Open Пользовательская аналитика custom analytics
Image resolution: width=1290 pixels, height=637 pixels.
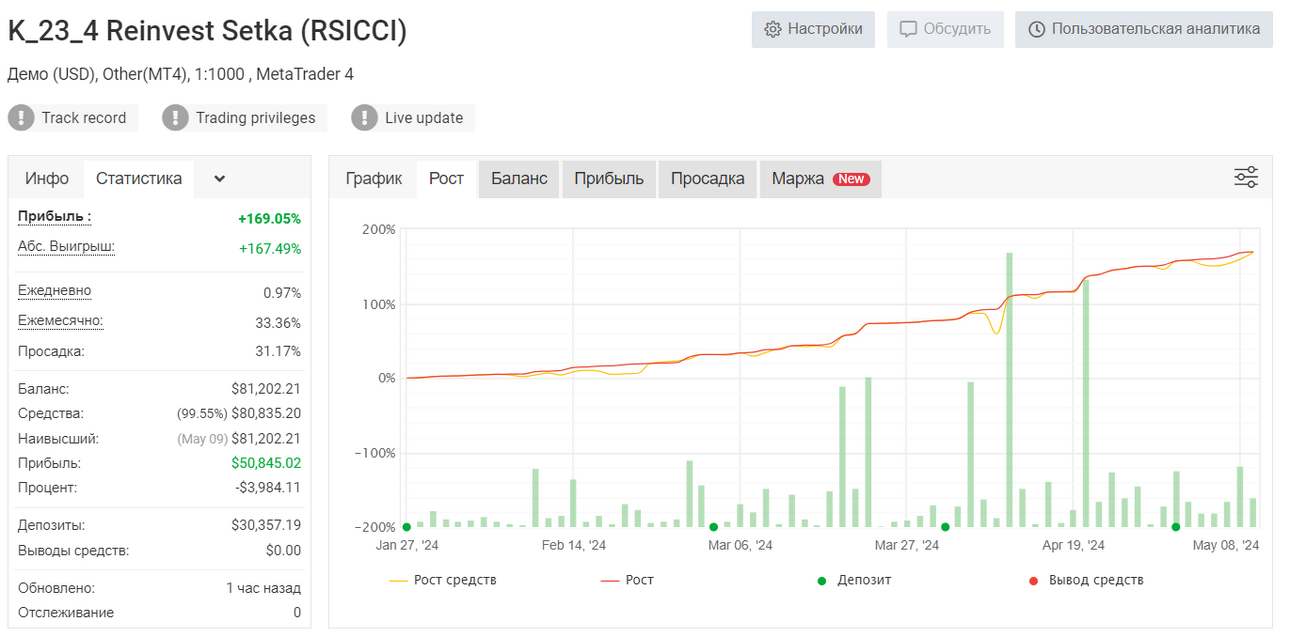click(1143, 29)
